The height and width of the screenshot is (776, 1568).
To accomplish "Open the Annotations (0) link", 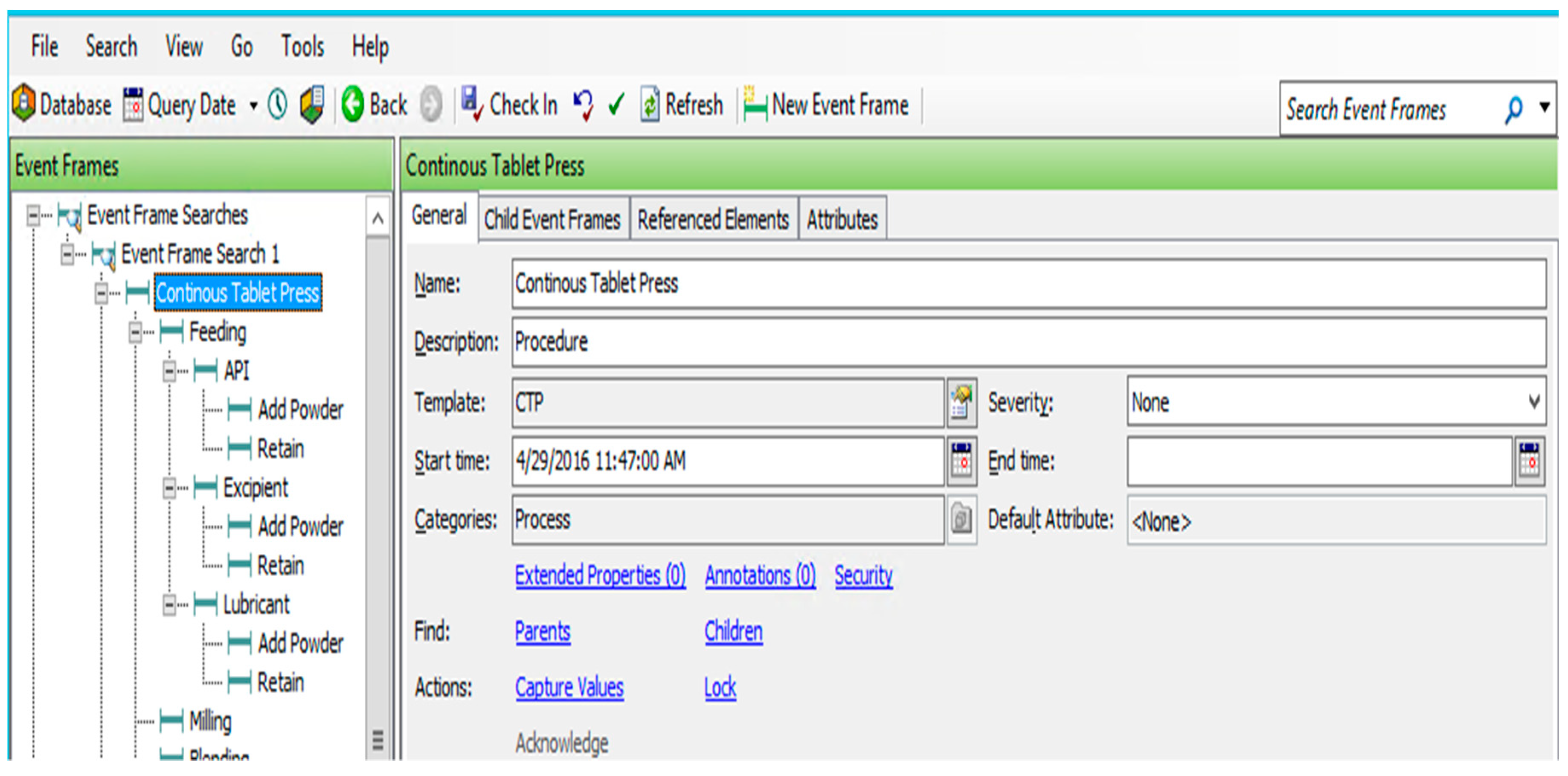I will click(760, 575).
